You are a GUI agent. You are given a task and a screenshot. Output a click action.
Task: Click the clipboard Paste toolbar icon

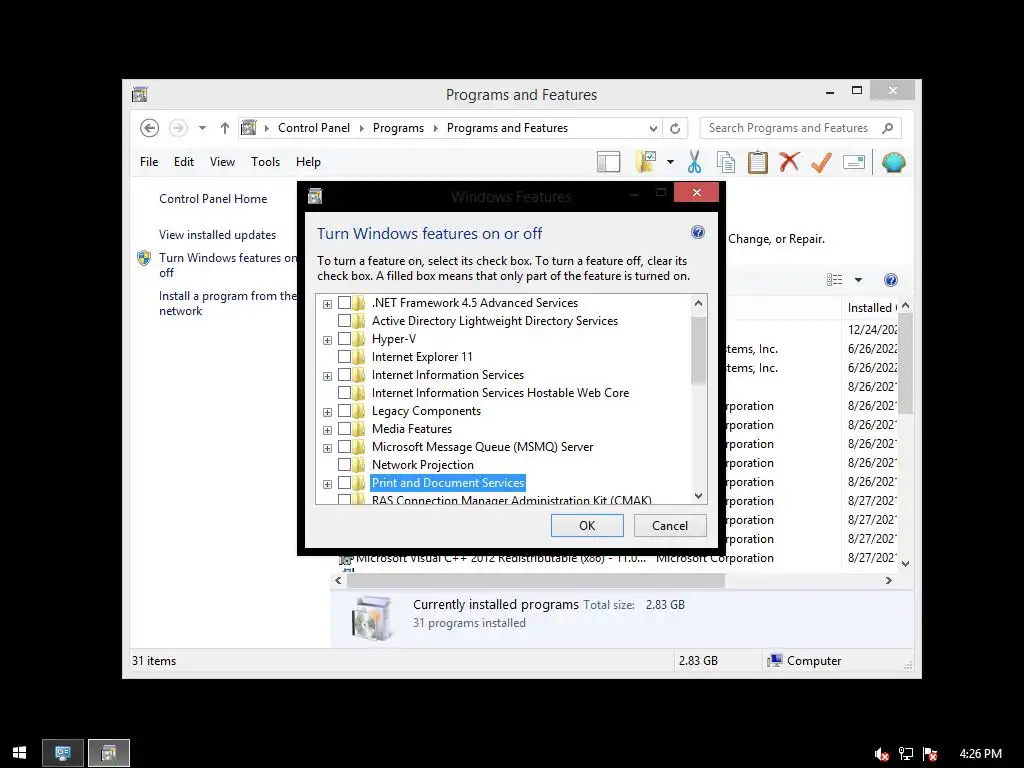[758, 162]
